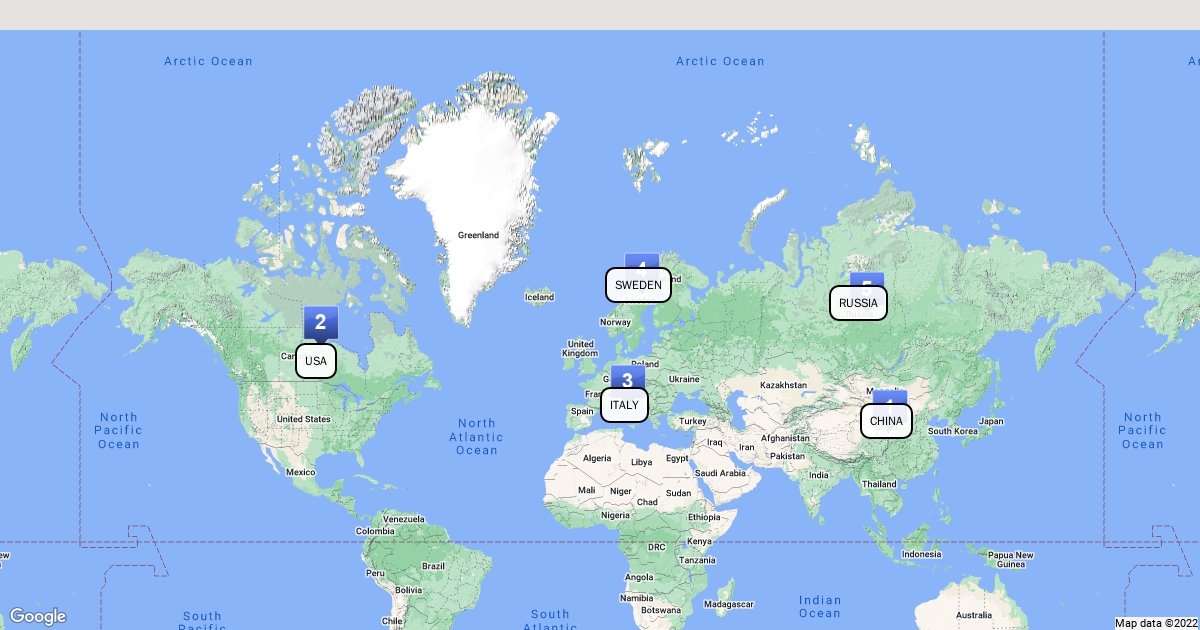Click the blue number 3 marker
1200x630 pixels.
[x=627, y=377]
